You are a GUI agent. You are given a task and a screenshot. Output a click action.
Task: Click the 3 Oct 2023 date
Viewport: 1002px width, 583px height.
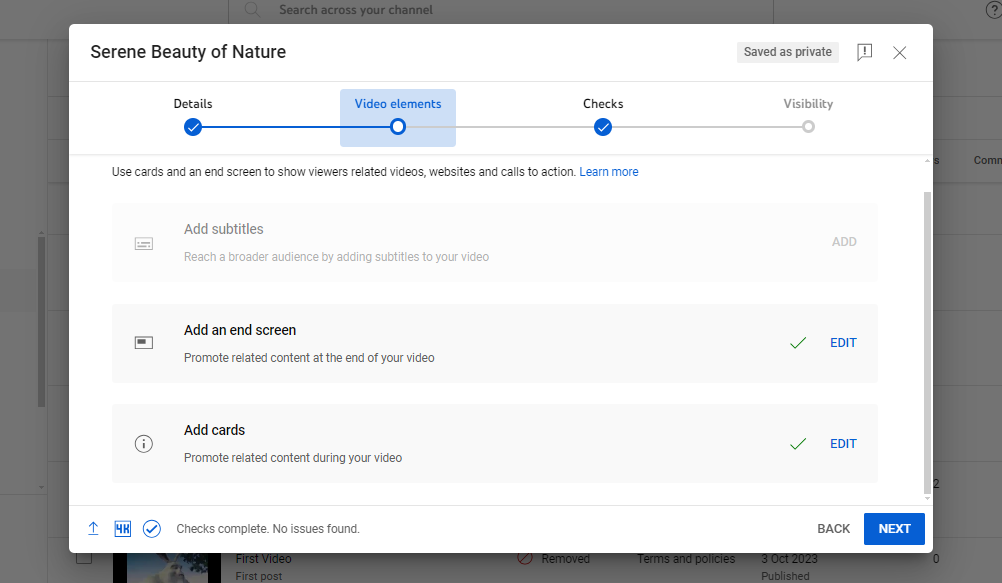tap(789, 559)
